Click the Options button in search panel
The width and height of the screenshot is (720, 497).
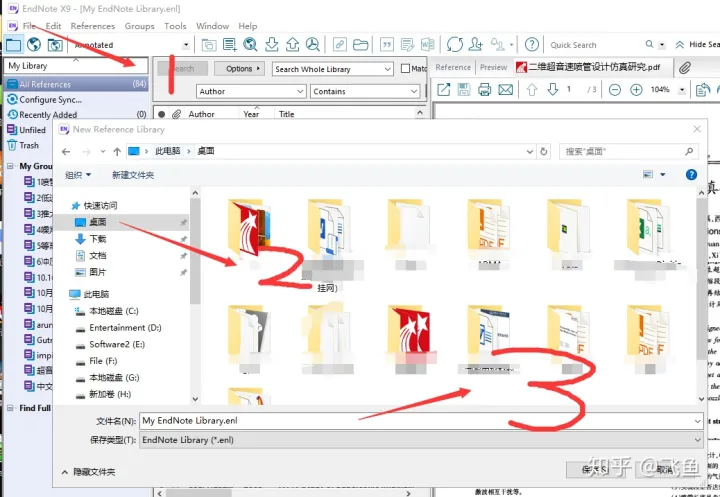[x=239, y=68]
